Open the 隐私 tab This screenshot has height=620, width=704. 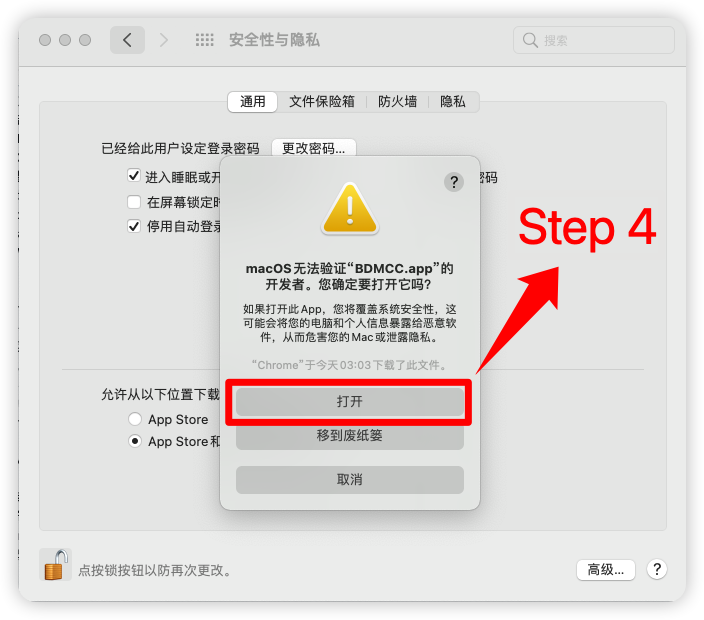453,101
